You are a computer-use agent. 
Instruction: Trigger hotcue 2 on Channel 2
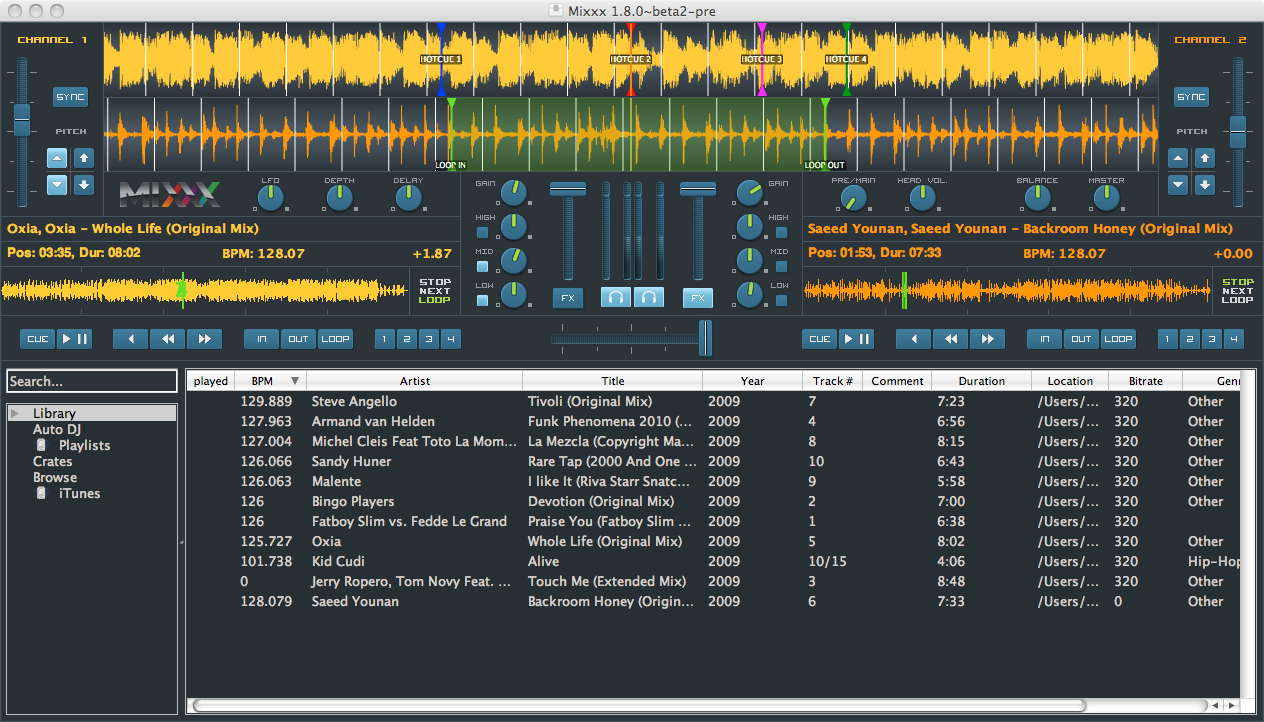[1190, 339]
